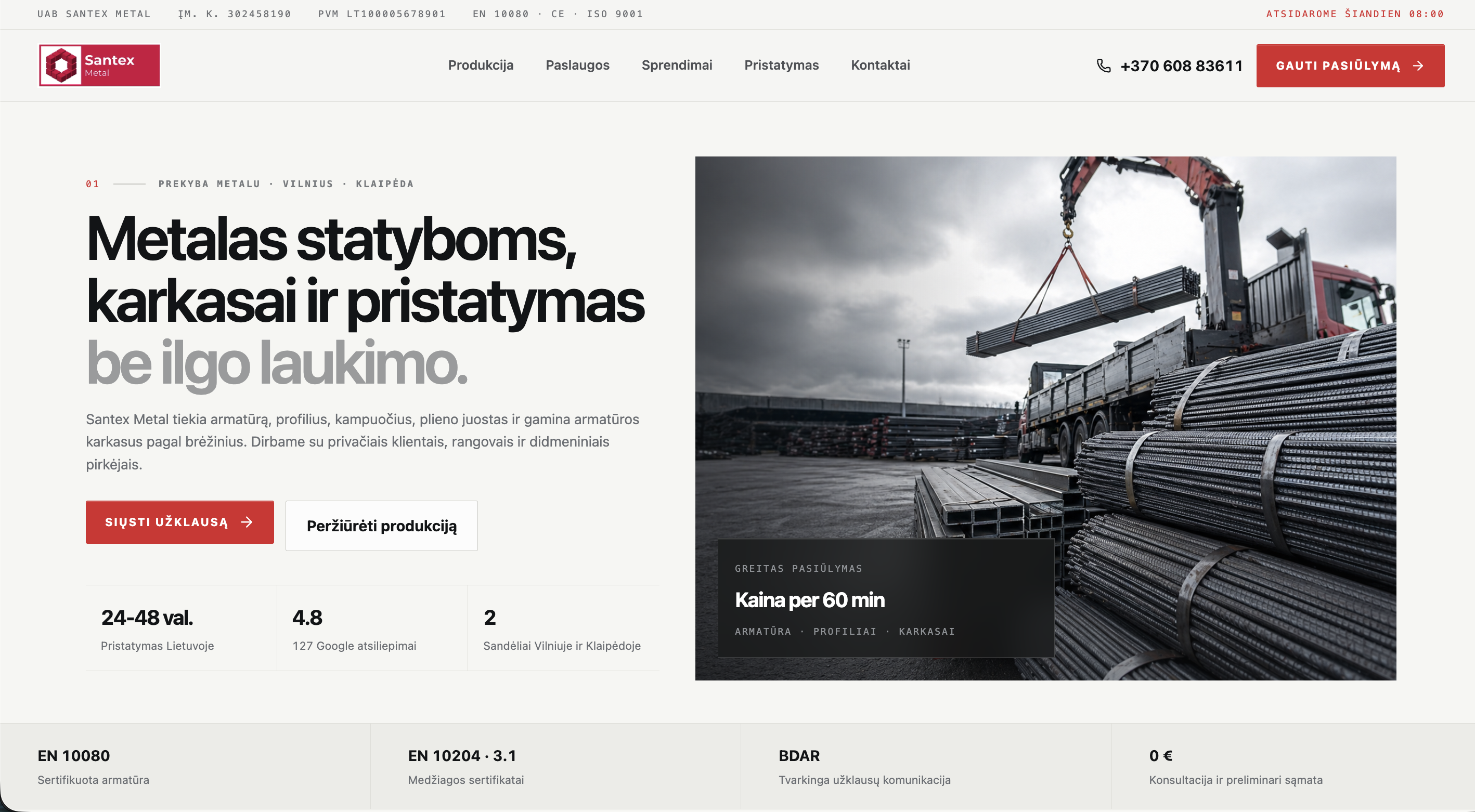Open the Produkcija menu item
The height and width of the screenshot is (812, 1475).
pyautogui.click(x=481, y=65)
